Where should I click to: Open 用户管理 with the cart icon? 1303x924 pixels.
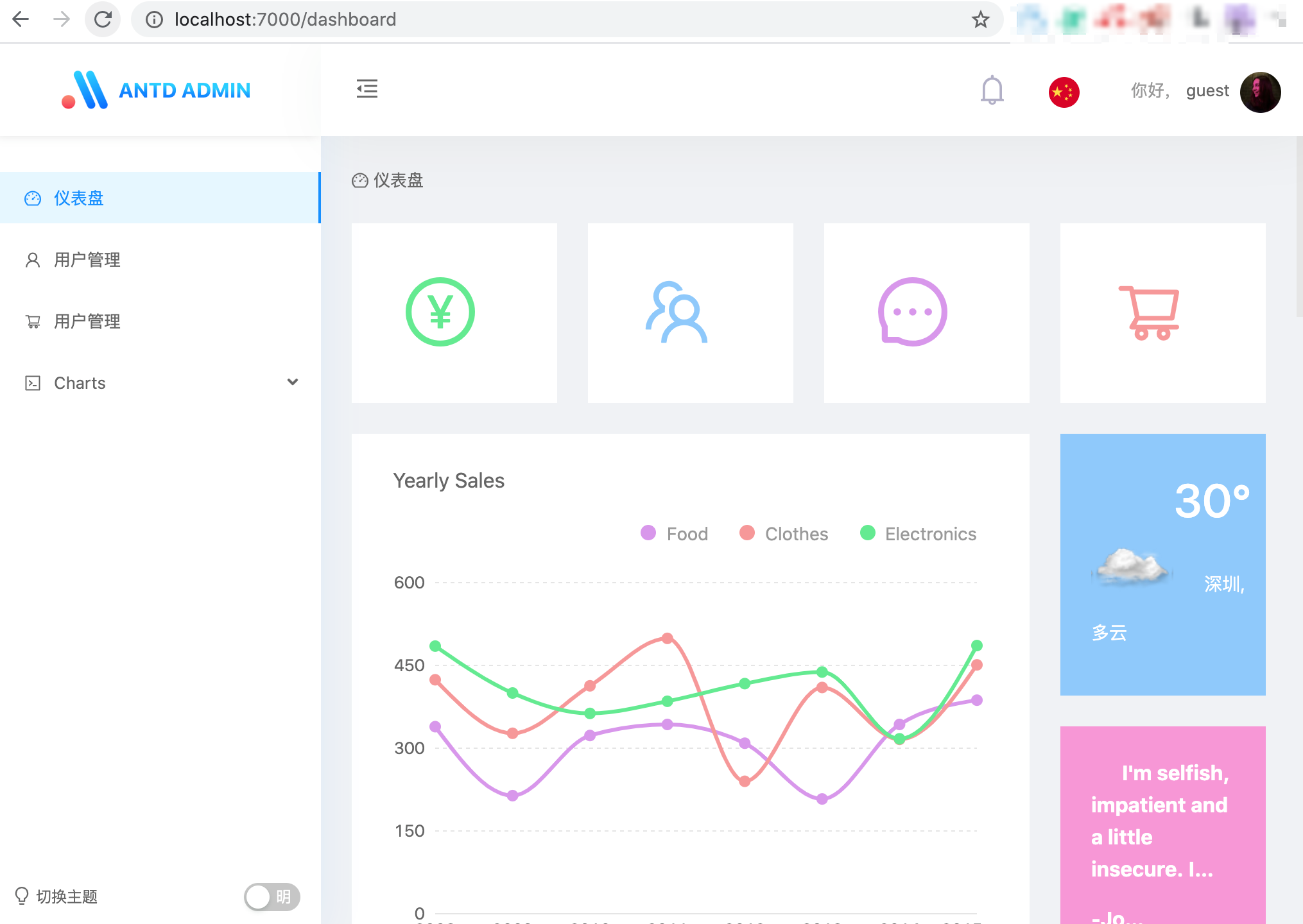click(87, 321)
